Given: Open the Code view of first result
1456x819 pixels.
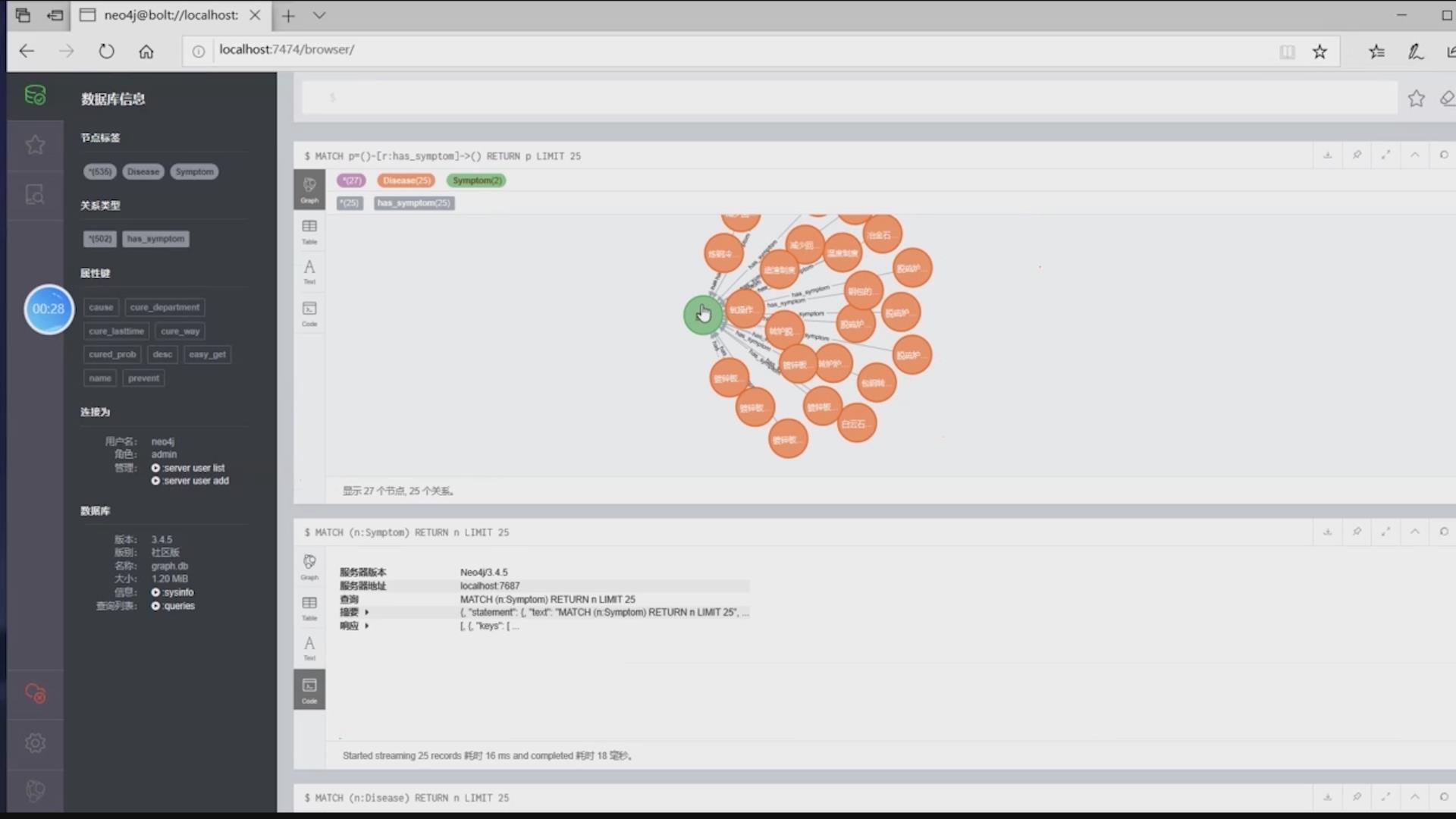Looking at the screenshot, I should [x=309, y=313].
